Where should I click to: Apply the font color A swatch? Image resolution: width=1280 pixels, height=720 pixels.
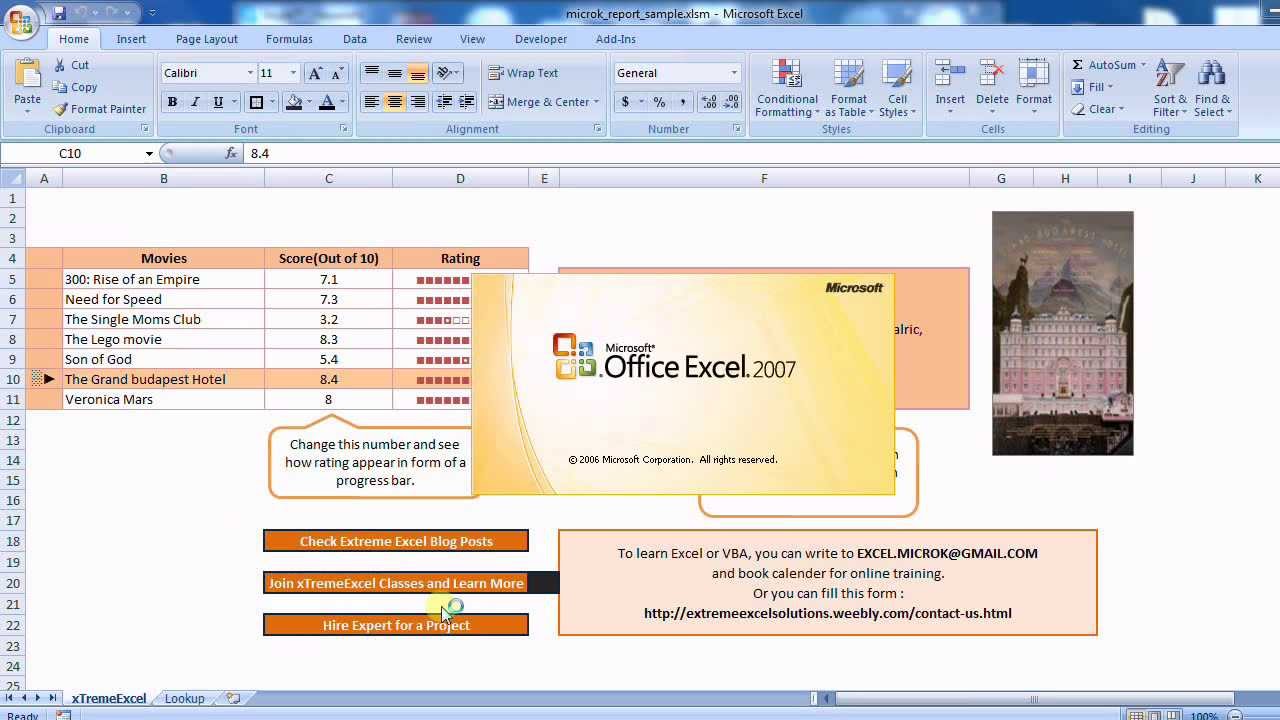click(326, 102)
